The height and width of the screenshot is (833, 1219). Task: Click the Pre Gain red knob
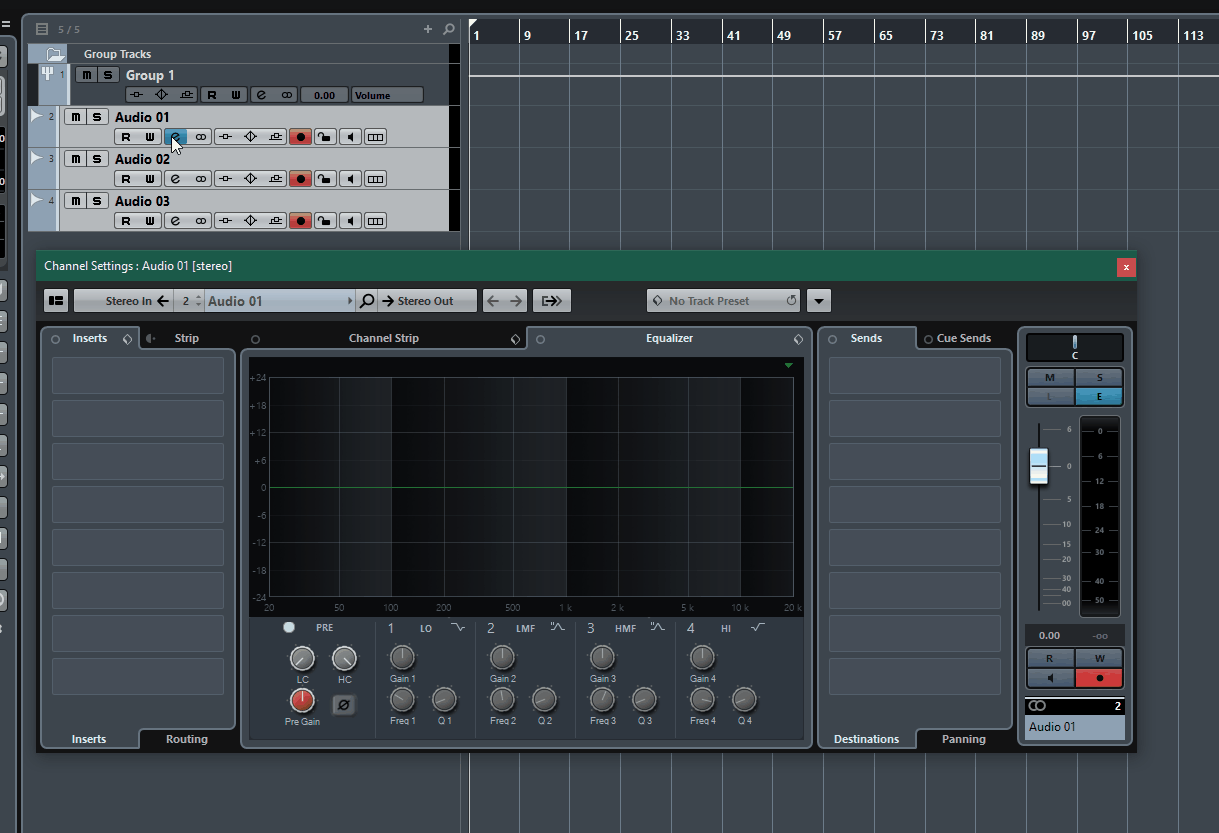point(302,700)
